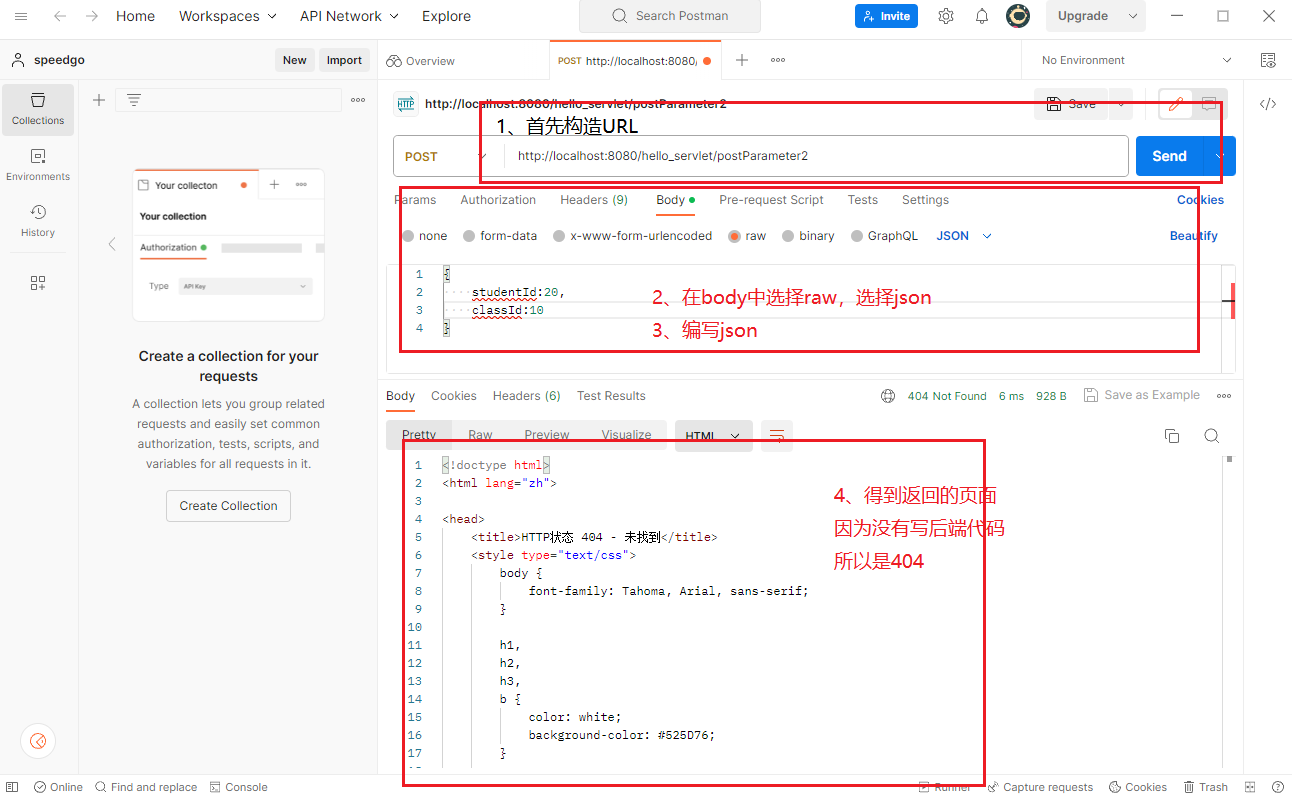Show the response Cookies tab
Image resolution: width=1307 pixels, height=797 pixels.
(x=453, y=396)
